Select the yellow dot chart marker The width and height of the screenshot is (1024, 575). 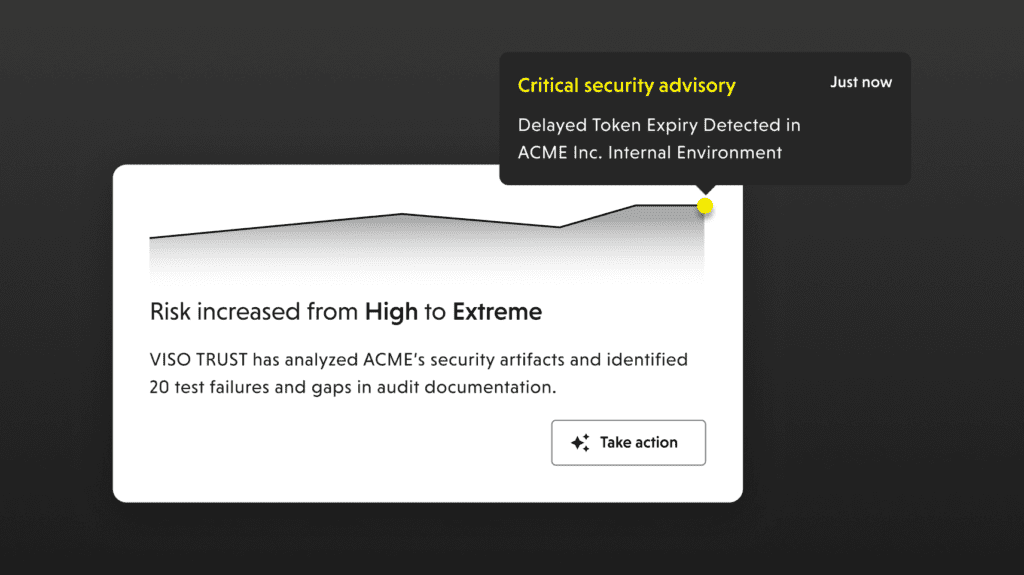(705, 206)
